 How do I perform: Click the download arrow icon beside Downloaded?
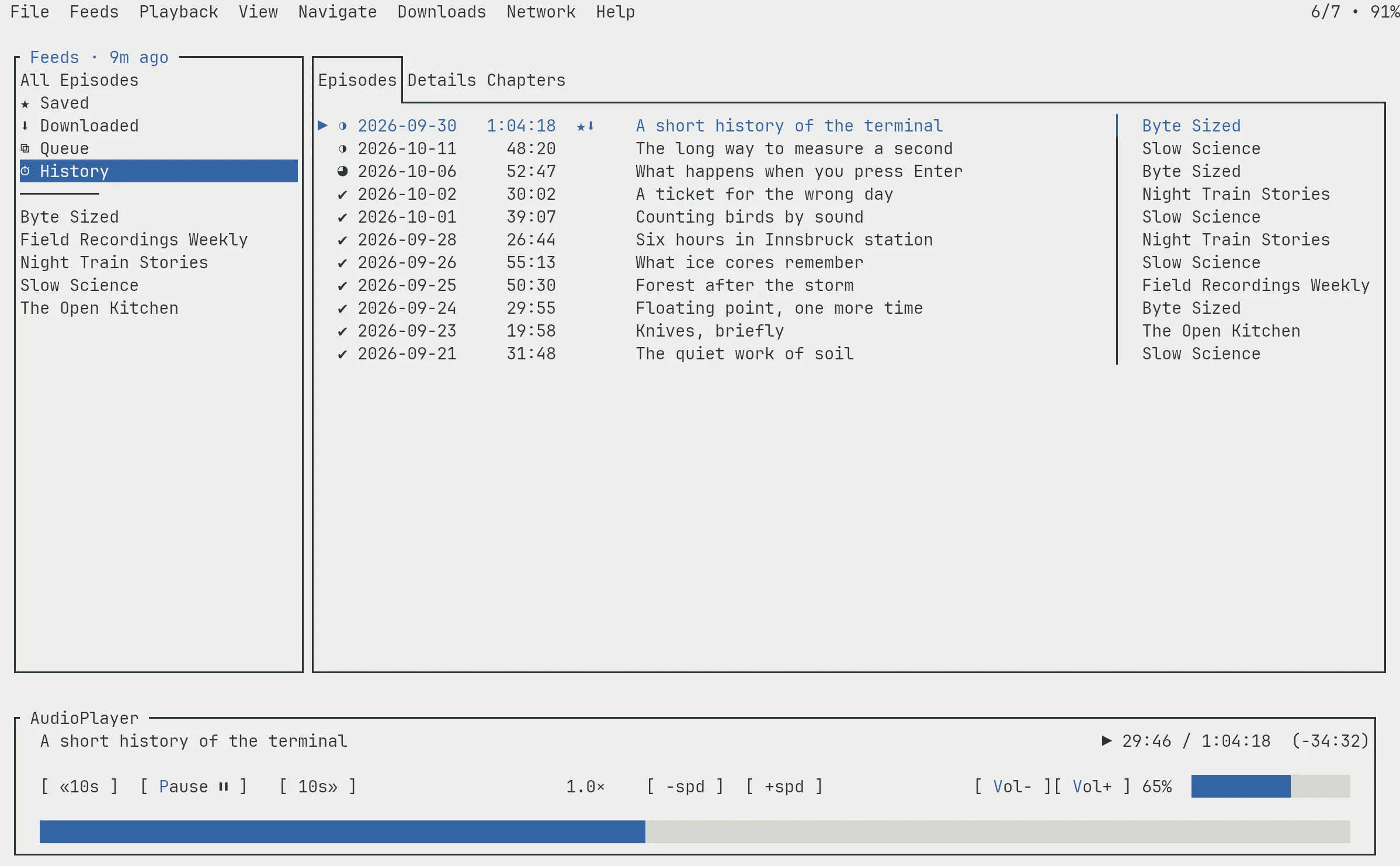point(25,126)
